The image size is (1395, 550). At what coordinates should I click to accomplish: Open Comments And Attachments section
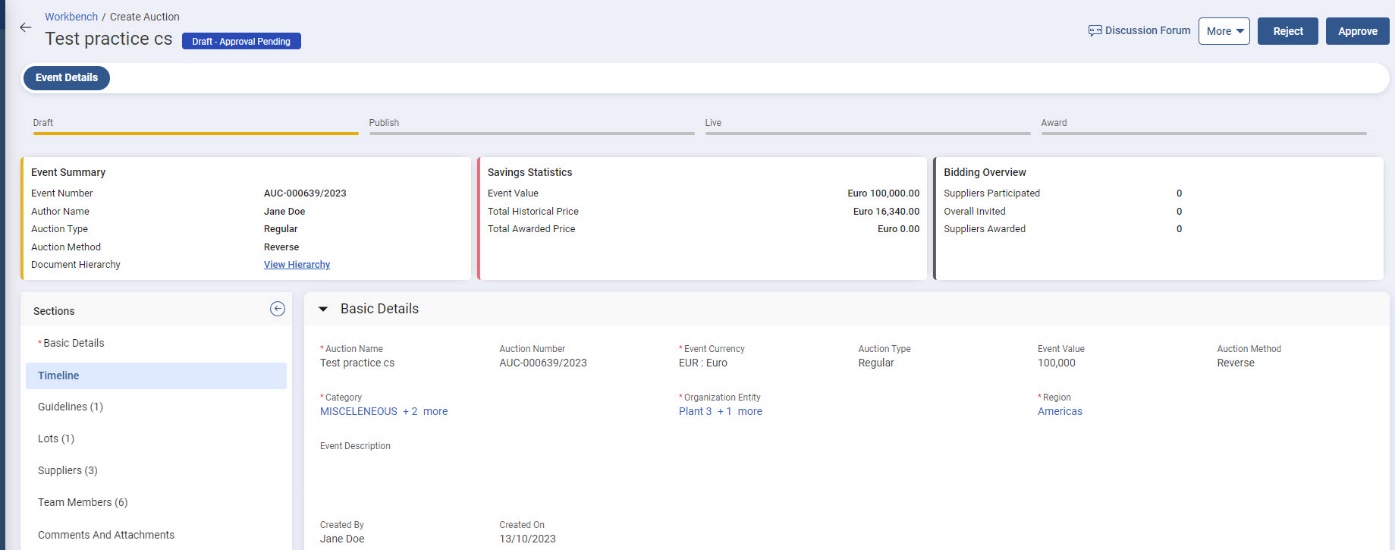pyautogui.click(x=106, y=535)
